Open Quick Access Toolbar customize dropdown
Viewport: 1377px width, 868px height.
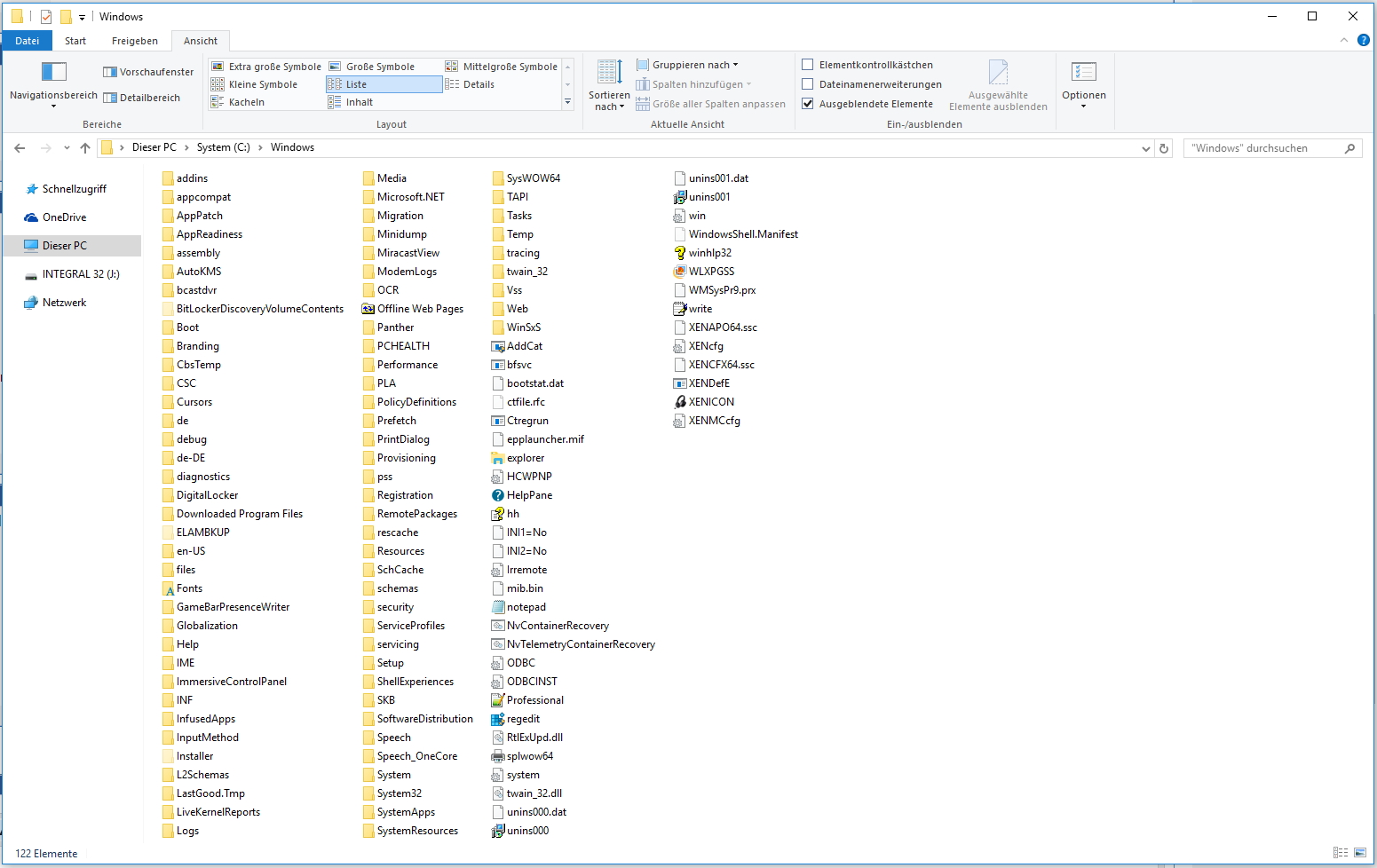82,17
